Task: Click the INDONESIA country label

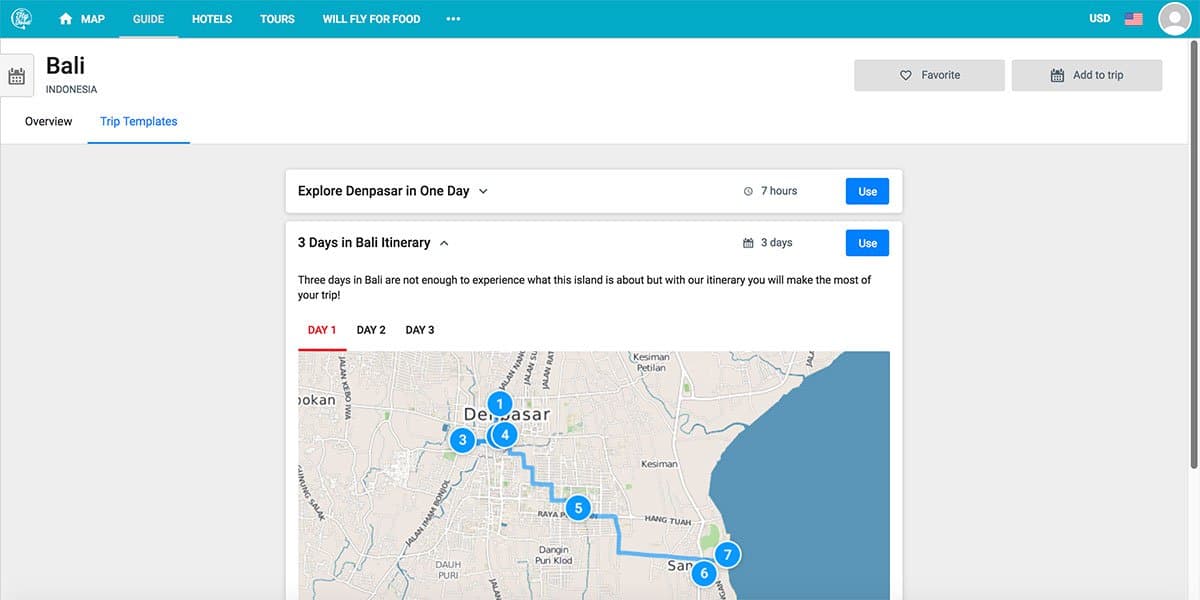Action: pos(71,89)
